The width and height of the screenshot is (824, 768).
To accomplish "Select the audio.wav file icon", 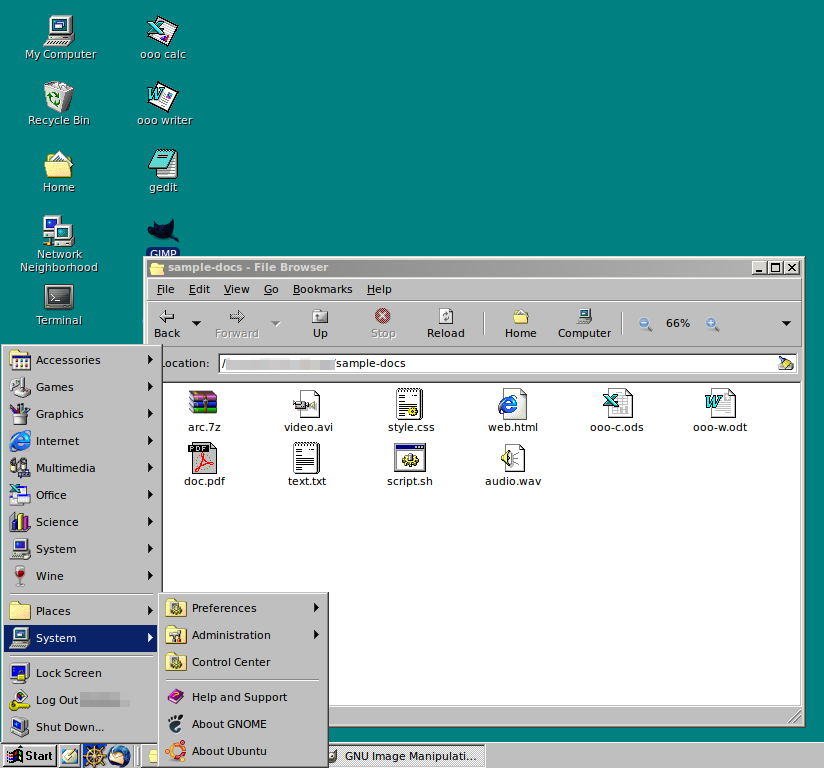I will (x=513, y=465).
